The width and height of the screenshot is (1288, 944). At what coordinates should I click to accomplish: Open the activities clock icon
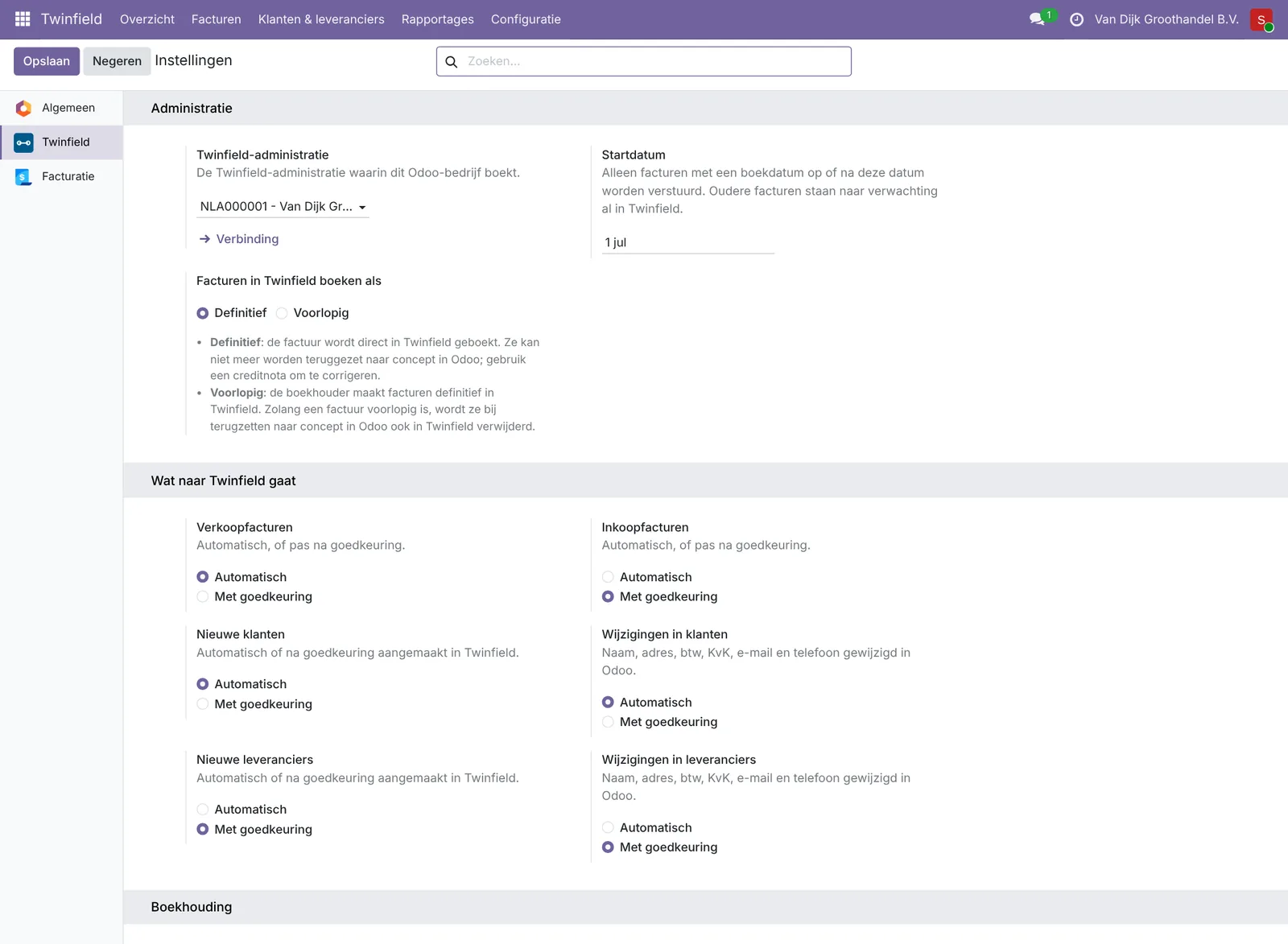1076,19
